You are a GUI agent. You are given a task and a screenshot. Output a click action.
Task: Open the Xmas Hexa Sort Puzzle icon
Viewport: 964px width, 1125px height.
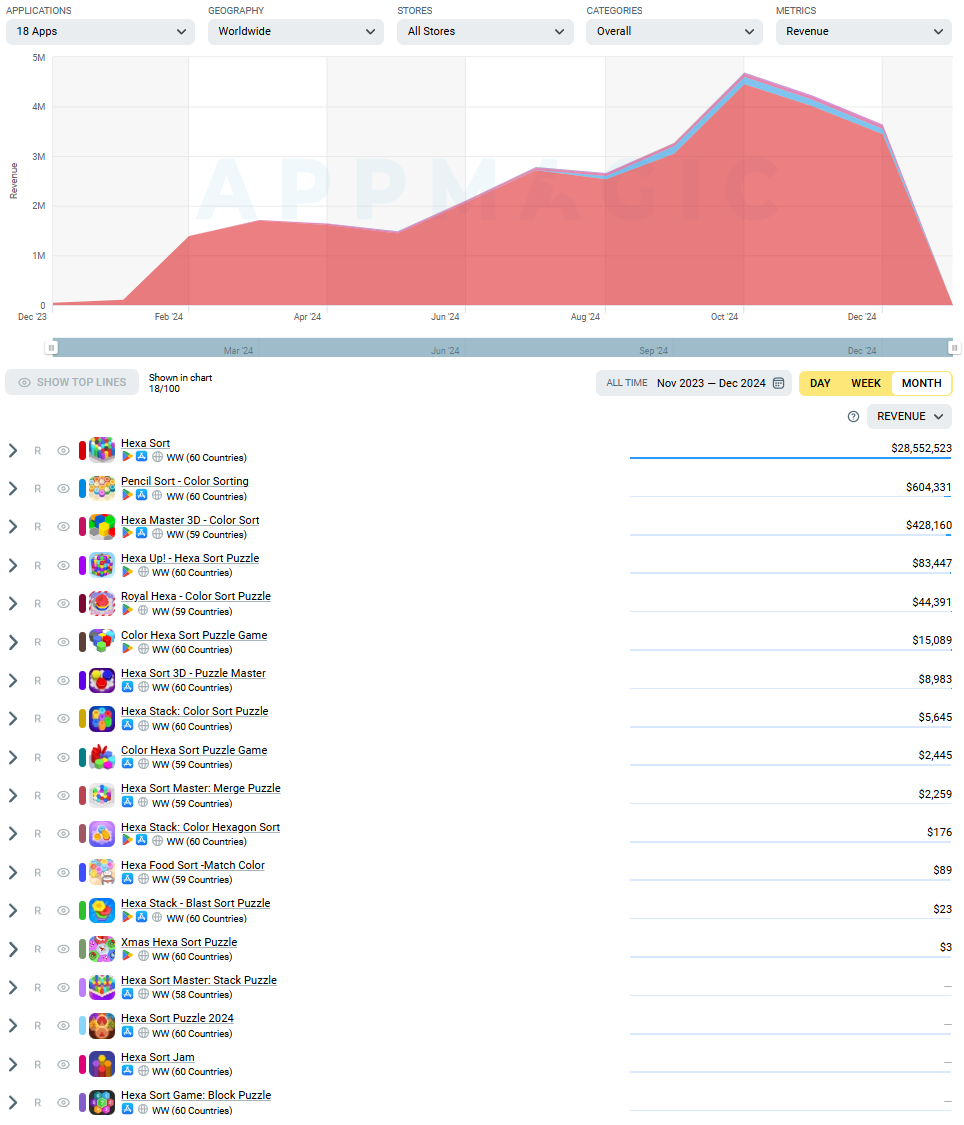tap(102, 949)
